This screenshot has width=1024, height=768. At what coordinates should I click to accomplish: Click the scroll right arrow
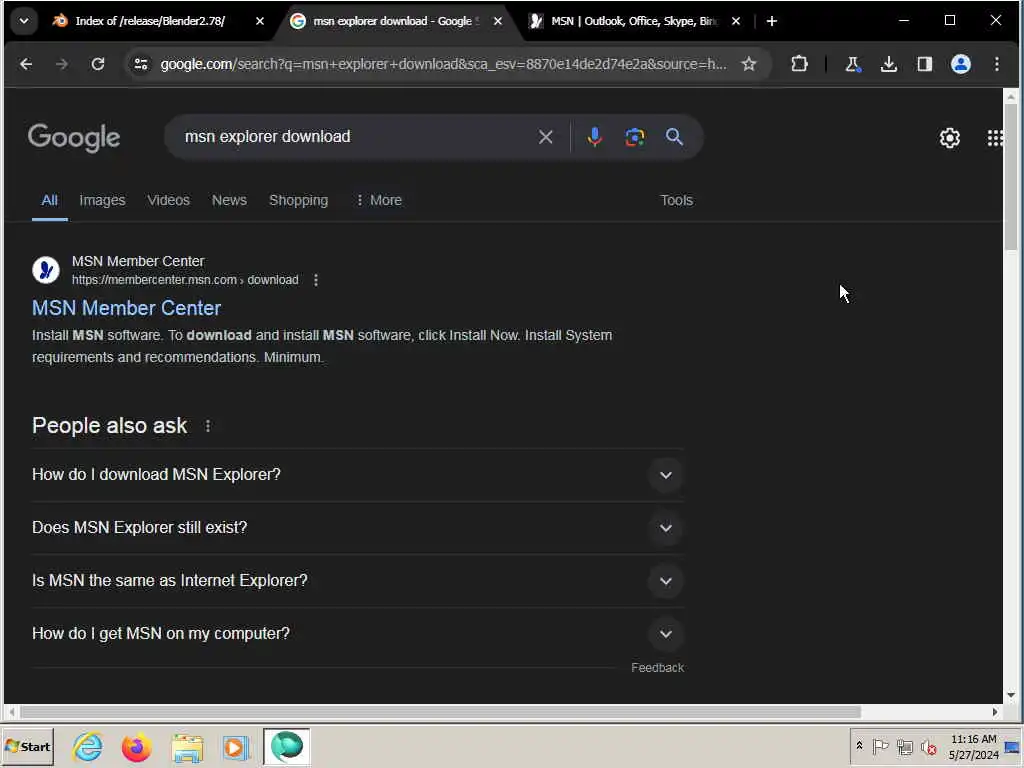[995, 712]
